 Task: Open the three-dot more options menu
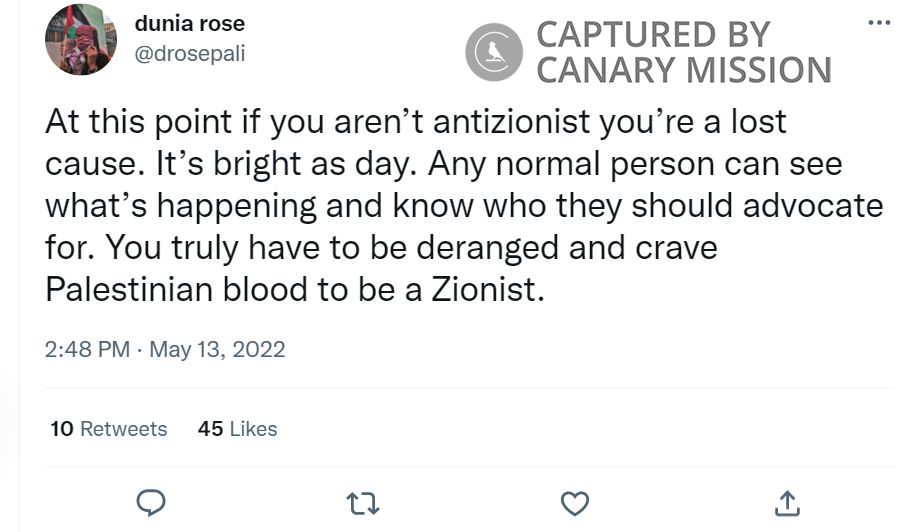coord(879,23)
